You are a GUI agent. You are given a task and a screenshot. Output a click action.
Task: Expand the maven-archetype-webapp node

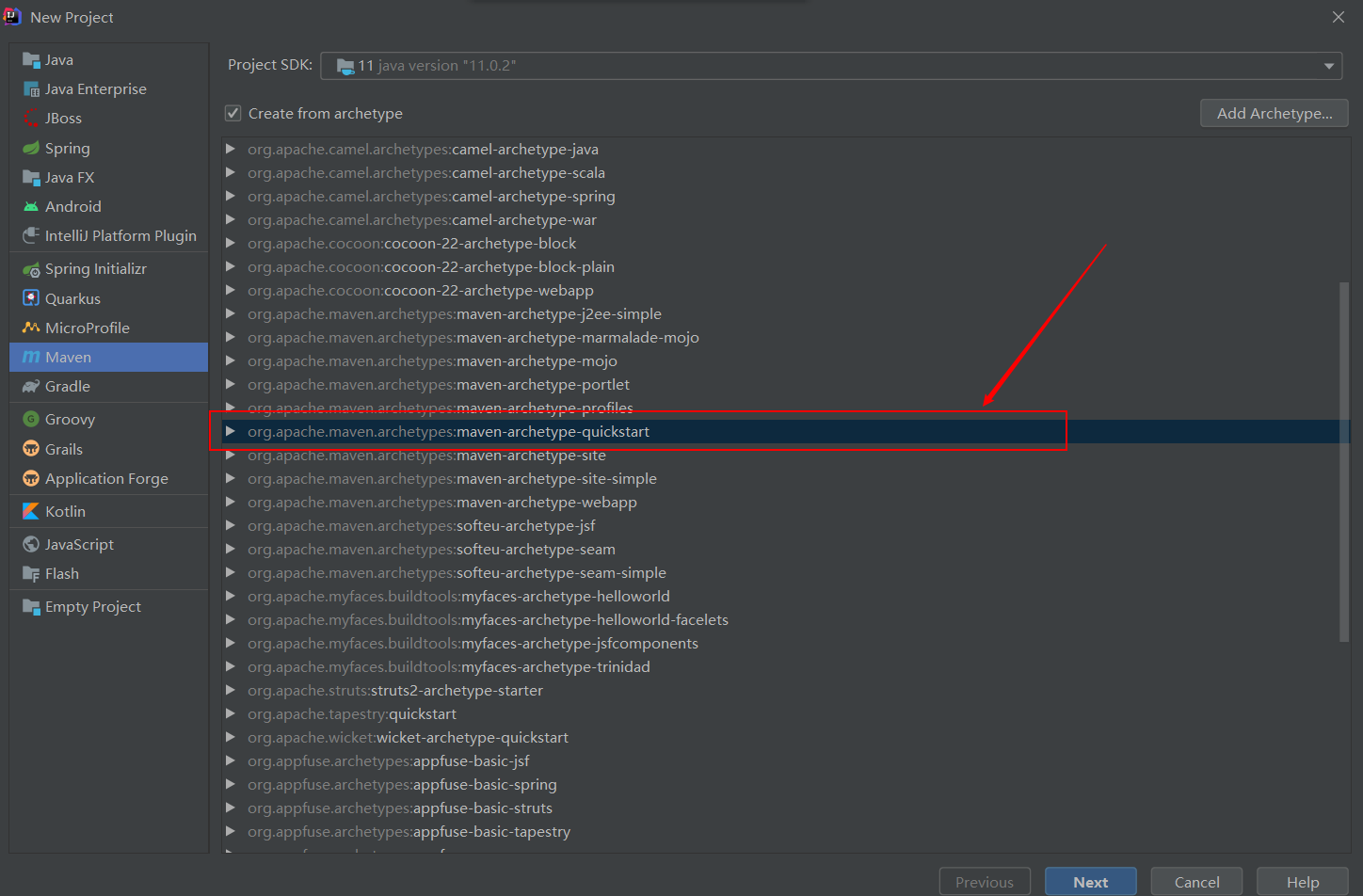tap(230, 502)
